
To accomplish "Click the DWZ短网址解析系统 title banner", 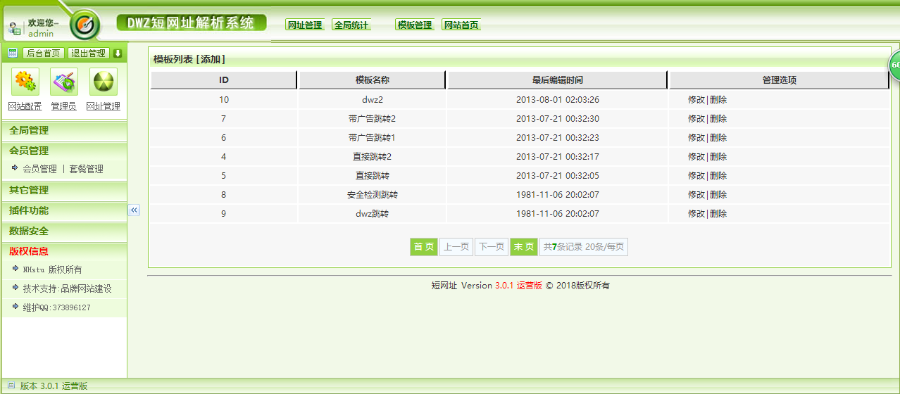I will click(x=192, y=22).
